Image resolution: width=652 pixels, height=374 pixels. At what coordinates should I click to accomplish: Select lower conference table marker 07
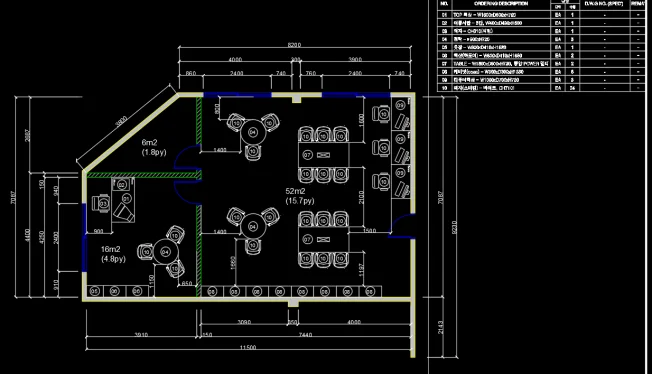[307, 240]
